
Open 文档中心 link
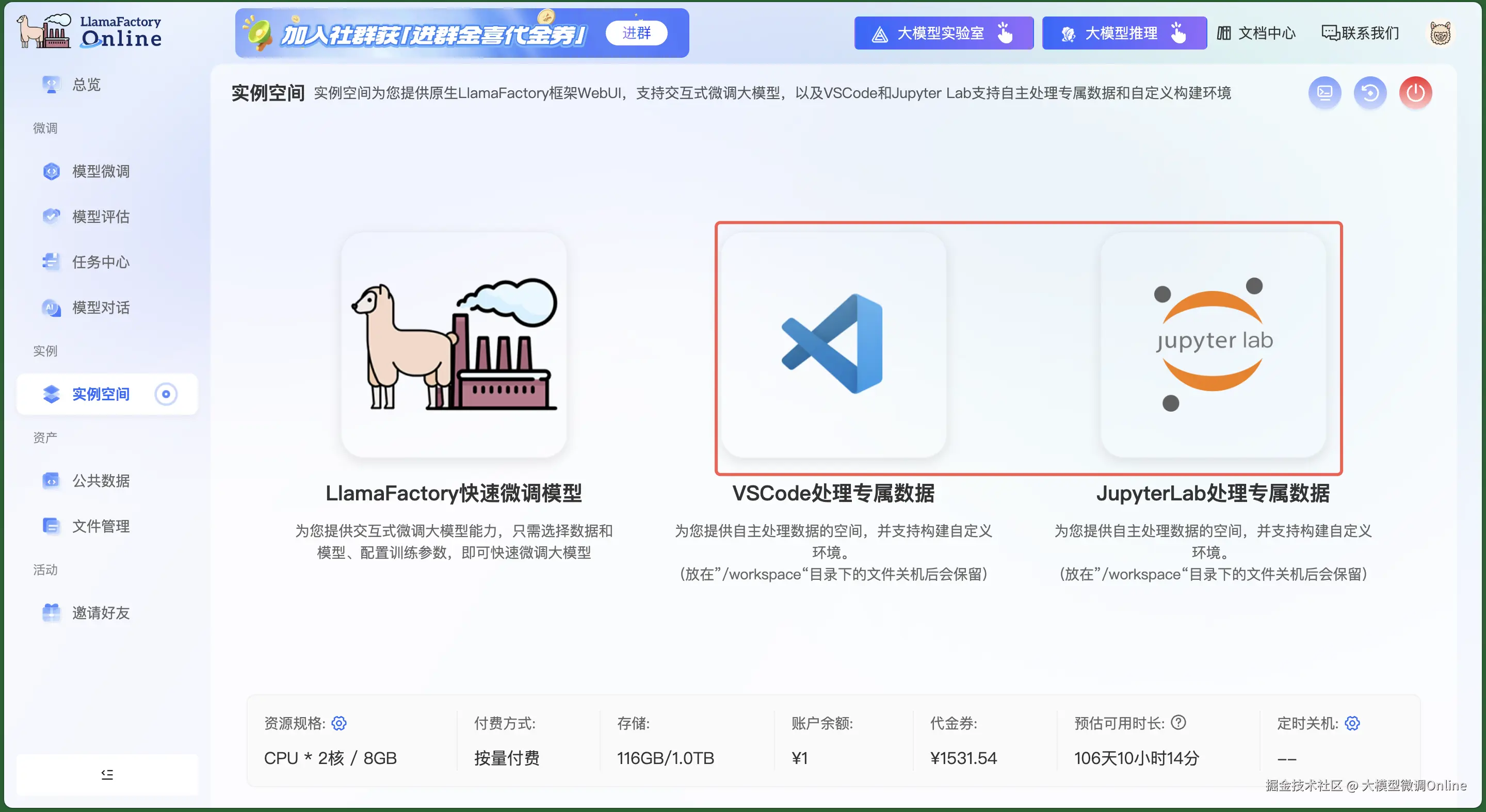point(1256,34)
